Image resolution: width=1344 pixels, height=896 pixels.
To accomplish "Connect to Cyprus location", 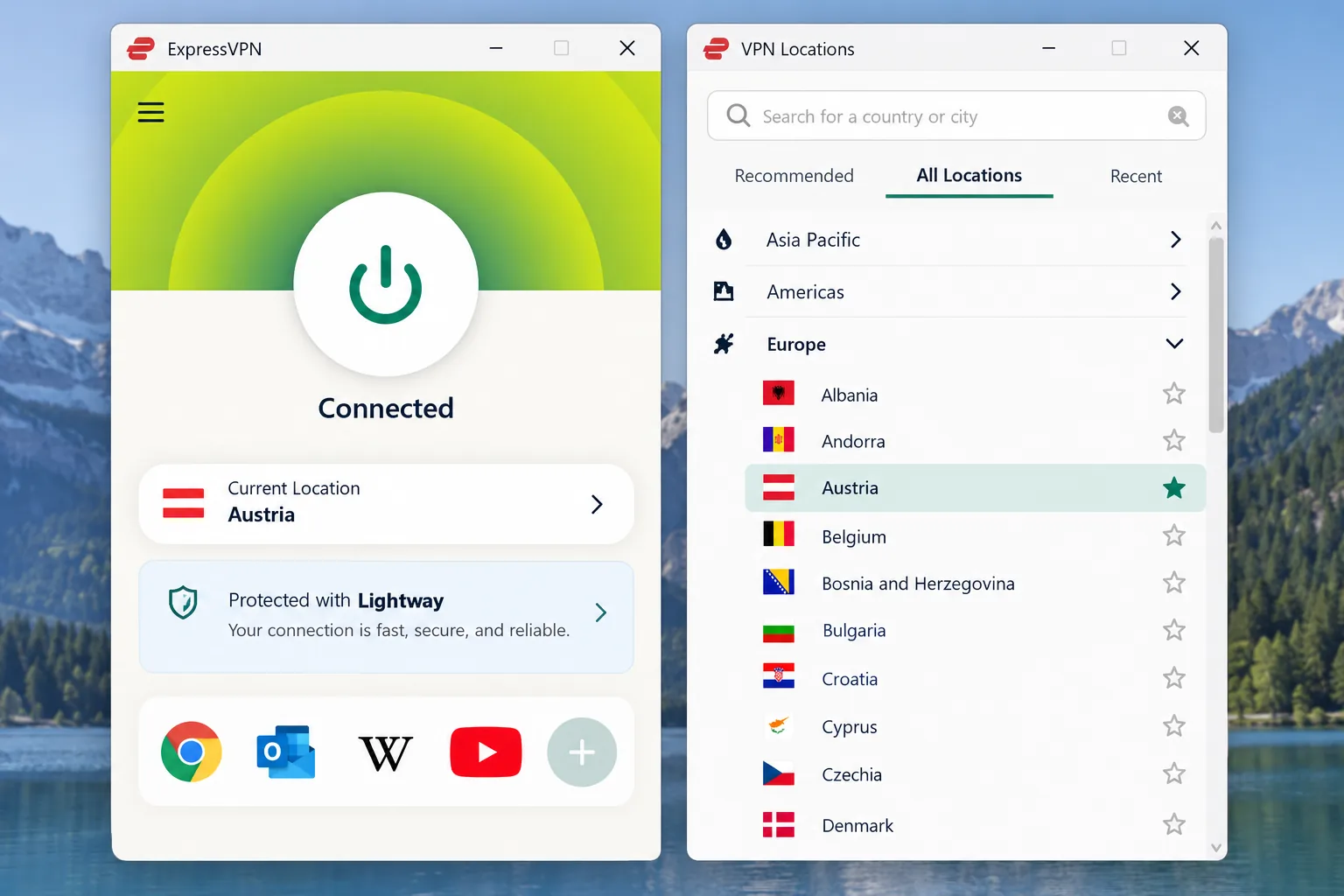I will click(975, 726).
